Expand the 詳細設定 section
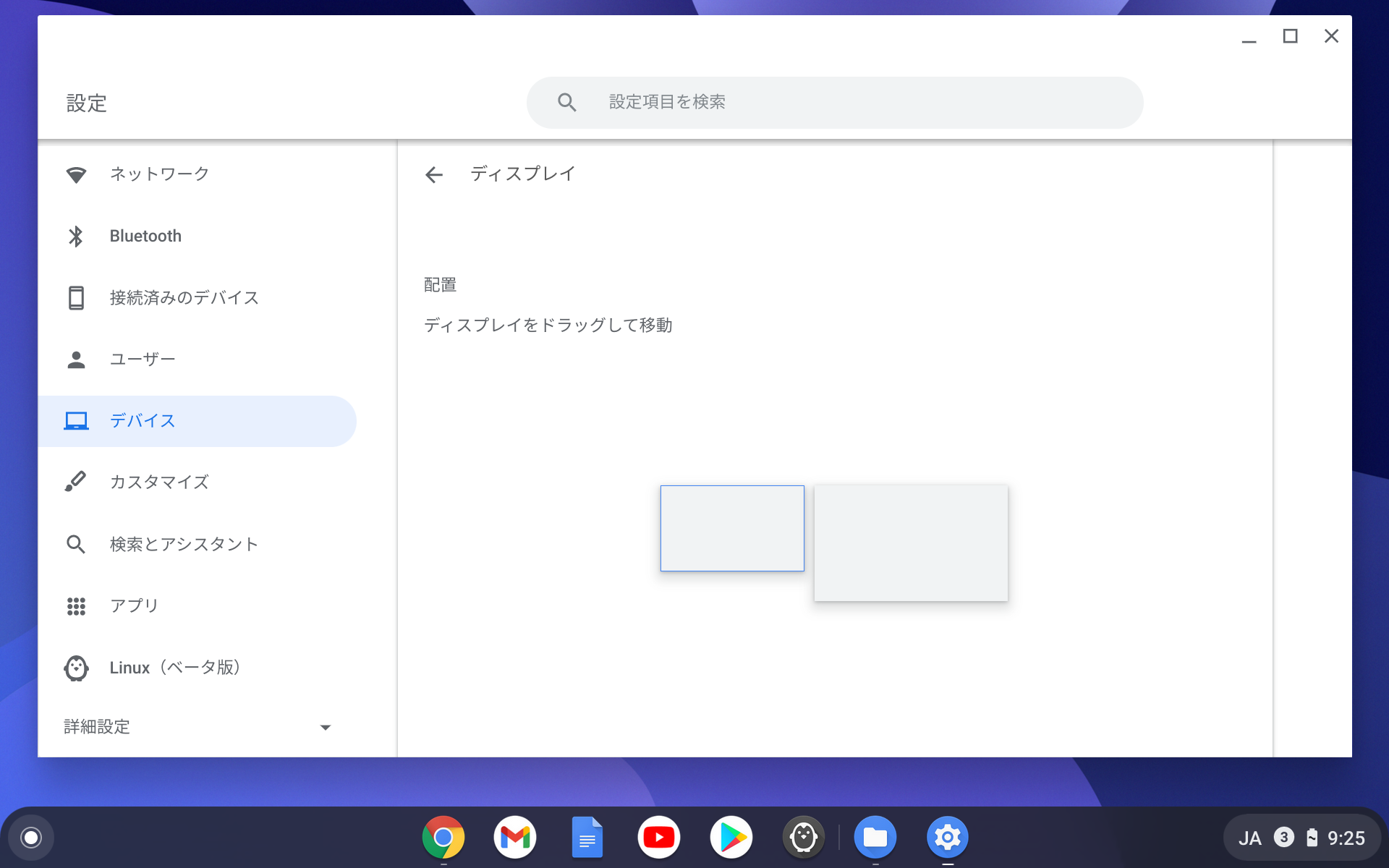Screen dimensions: 1389x868 click(x=197, y=727)
